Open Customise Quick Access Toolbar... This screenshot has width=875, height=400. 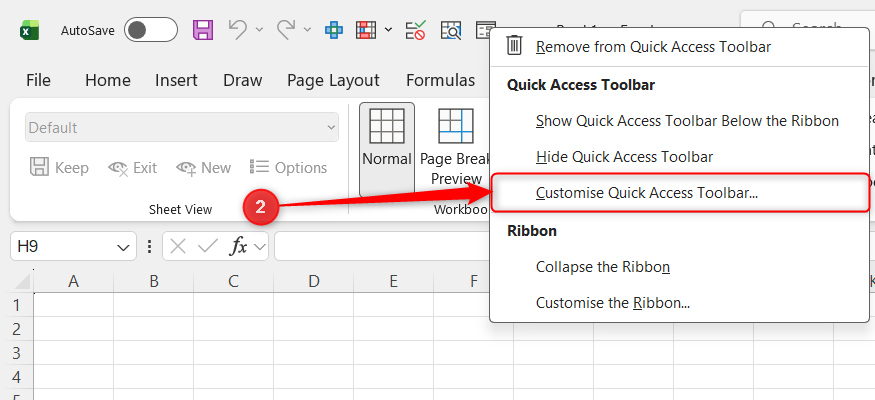[680, 193]
